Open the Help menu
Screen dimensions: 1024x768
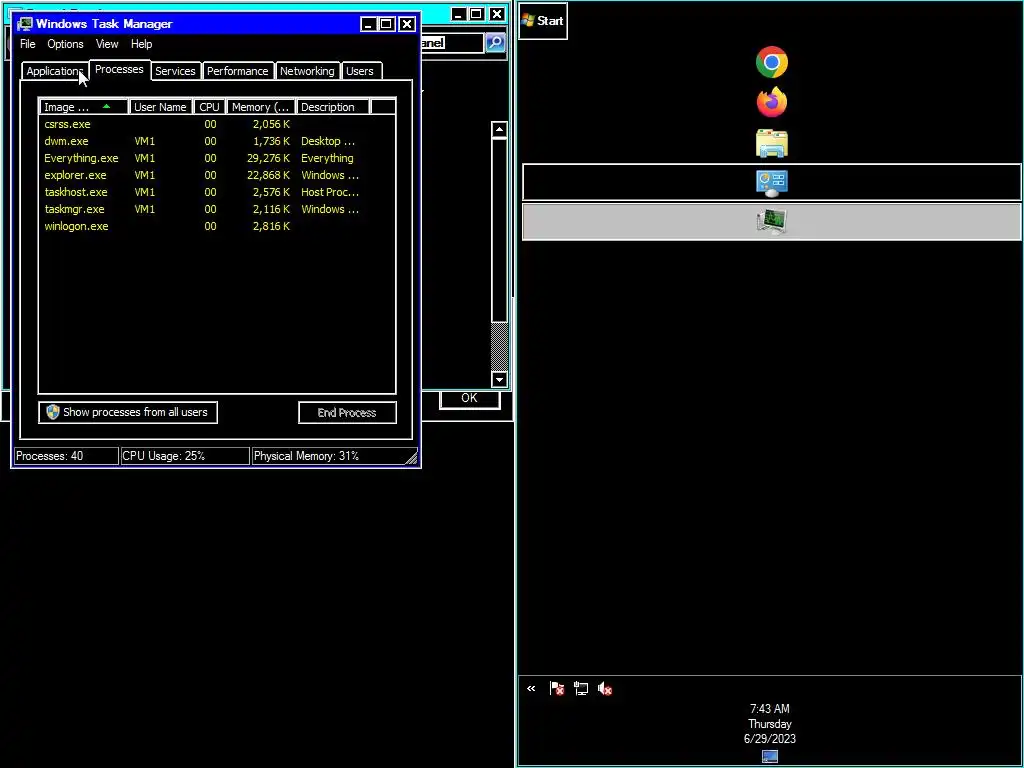click(x=141, y=44)
